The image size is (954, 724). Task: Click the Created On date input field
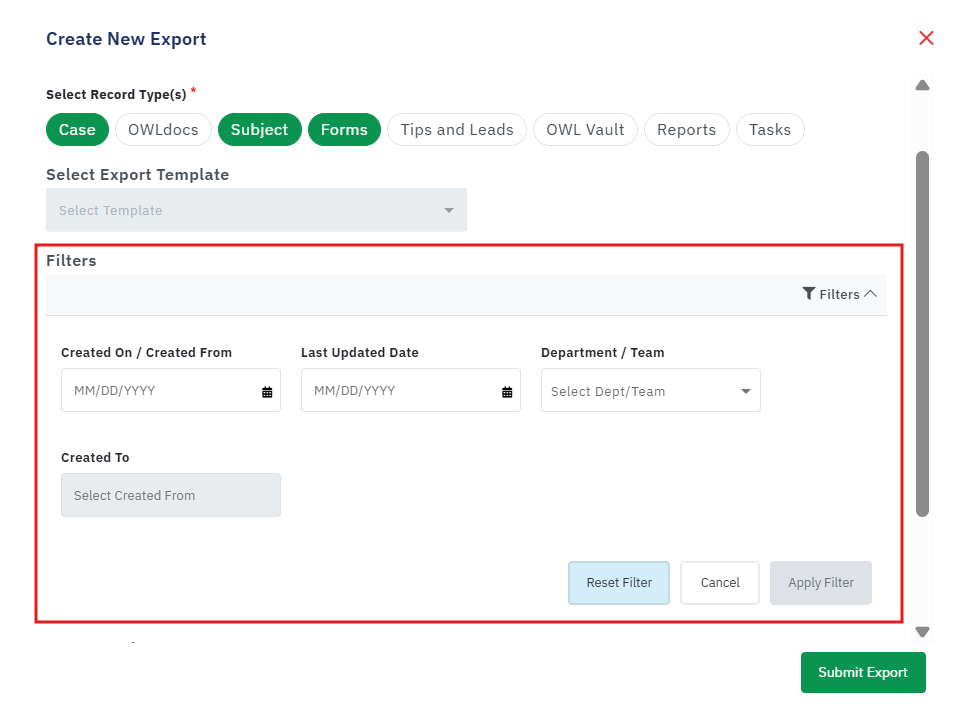171,390
